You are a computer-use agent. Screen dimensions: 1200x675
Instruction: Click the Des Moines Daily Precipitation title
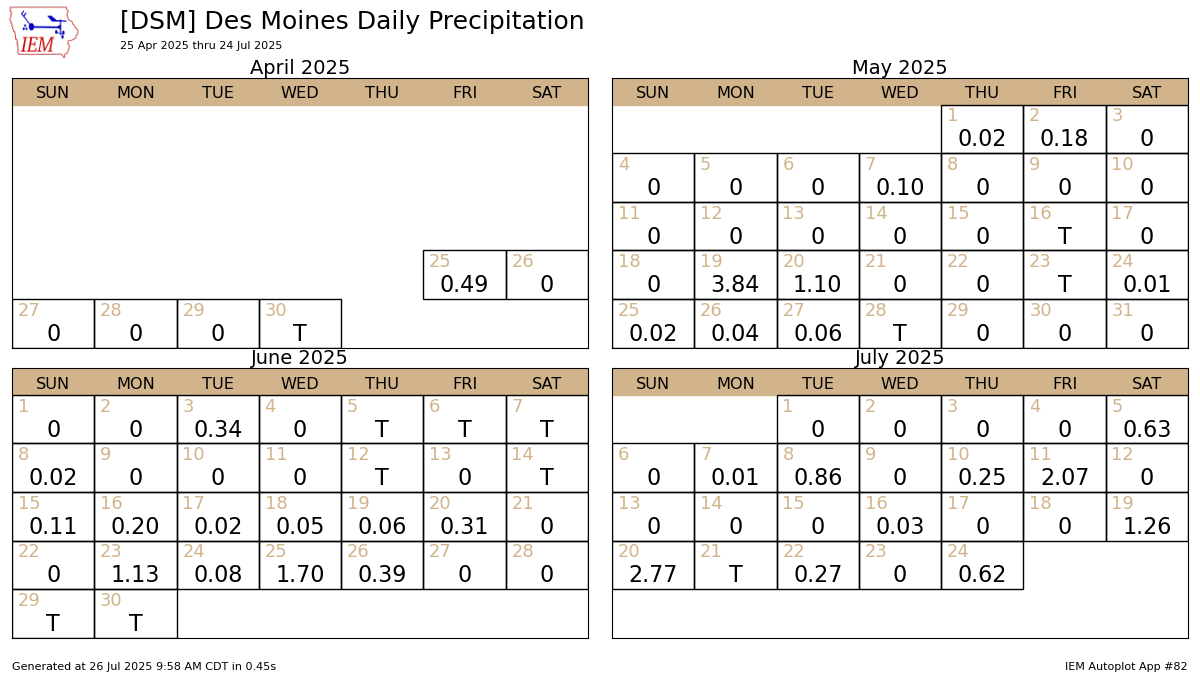[x=352, y=21]
